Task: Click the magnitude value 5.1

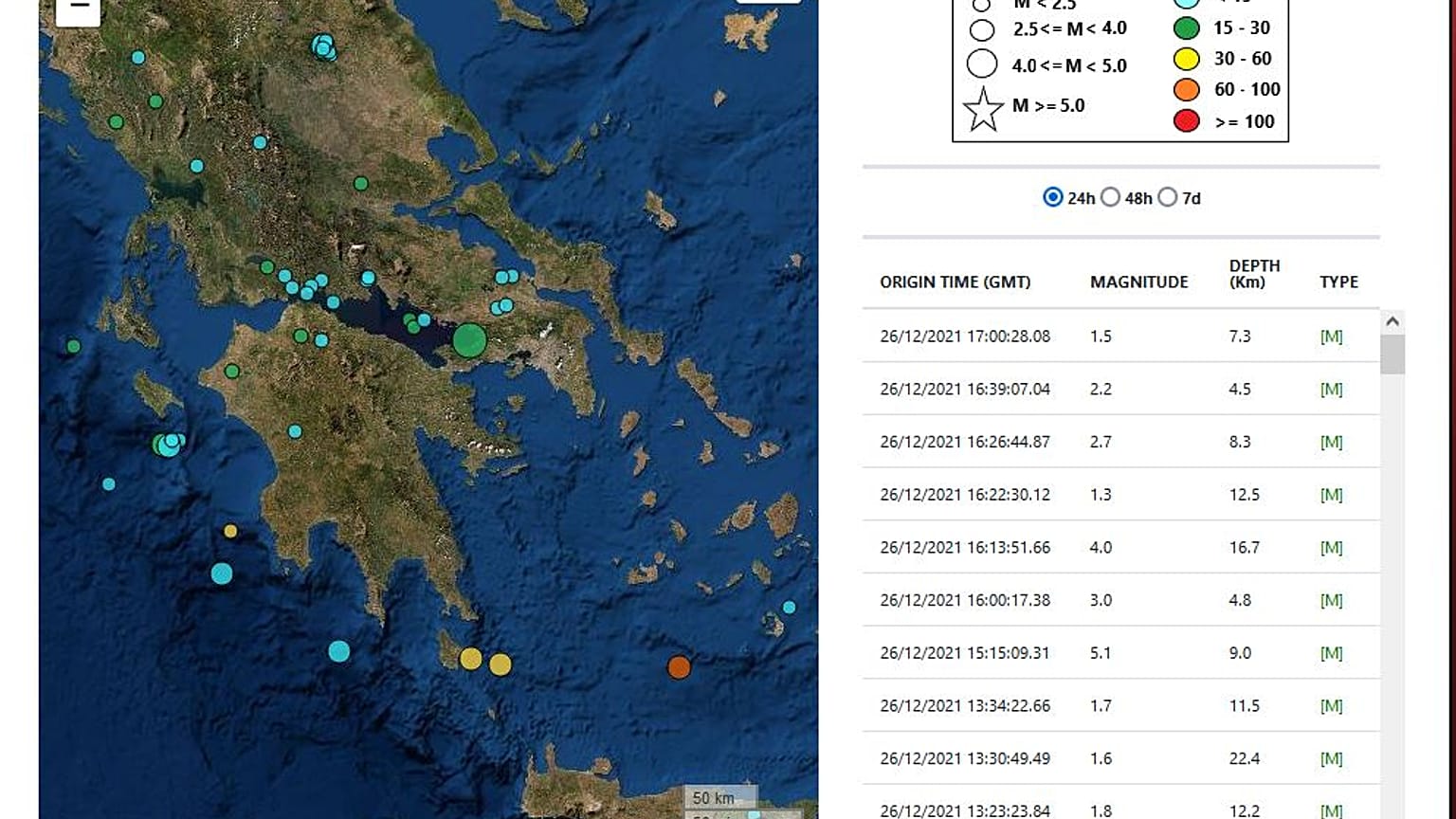Action: 1101,653
